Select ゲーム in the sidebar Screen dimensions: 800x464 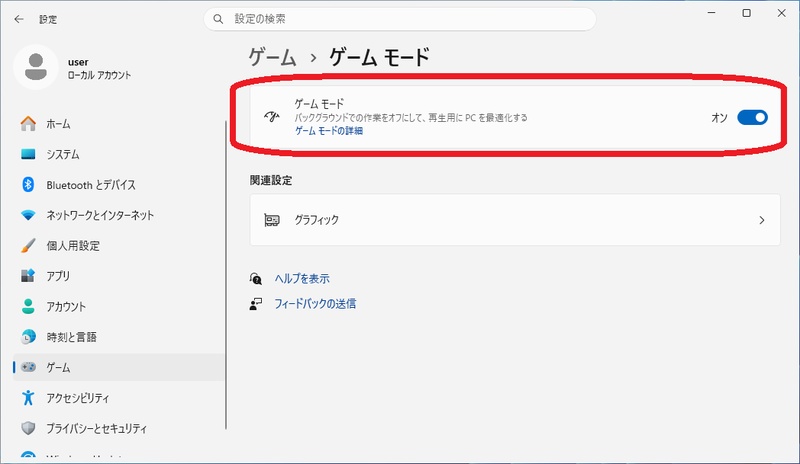tap(119, 367)
